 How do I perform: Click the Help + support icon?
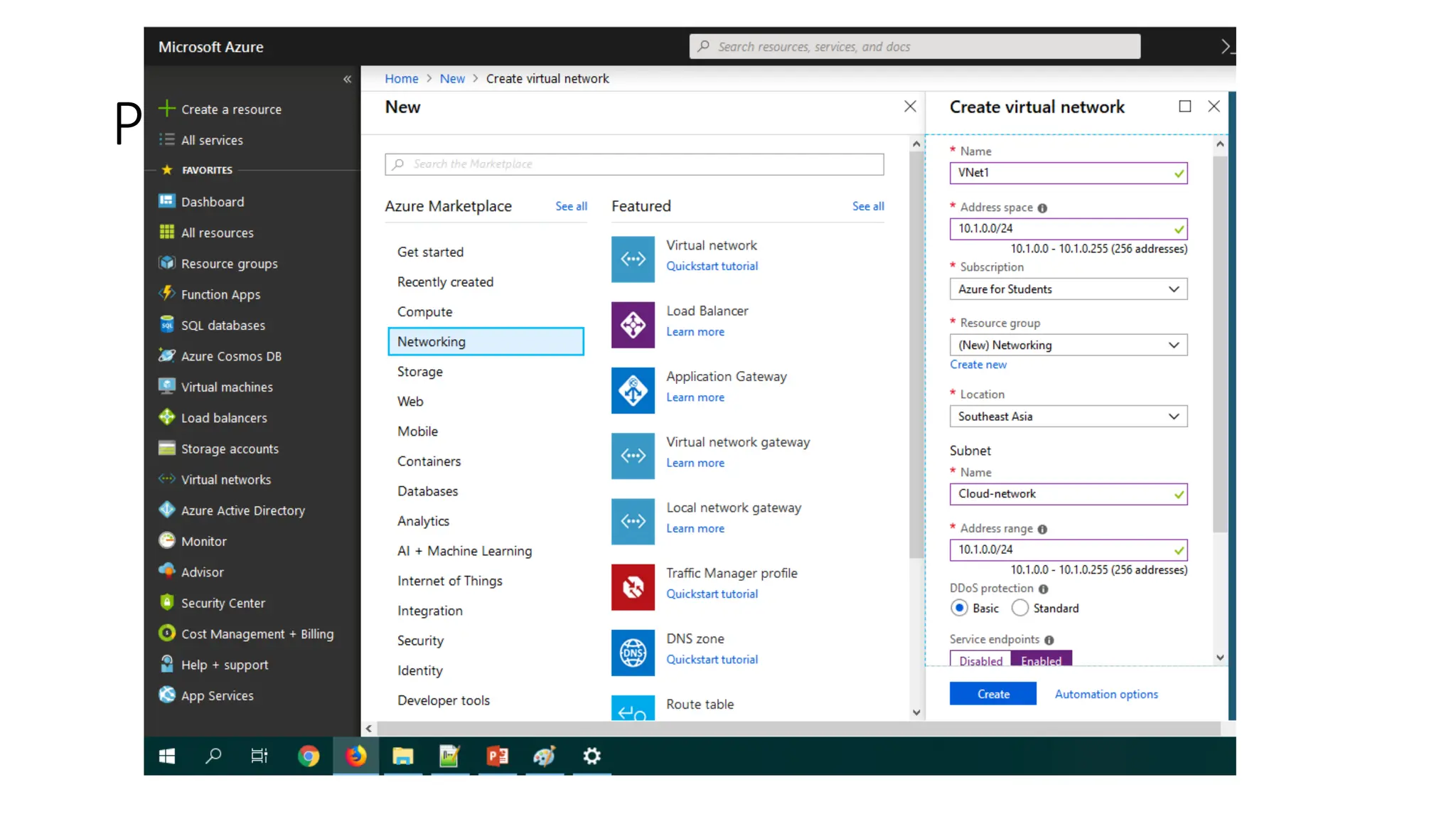click(x=166, y=664)
